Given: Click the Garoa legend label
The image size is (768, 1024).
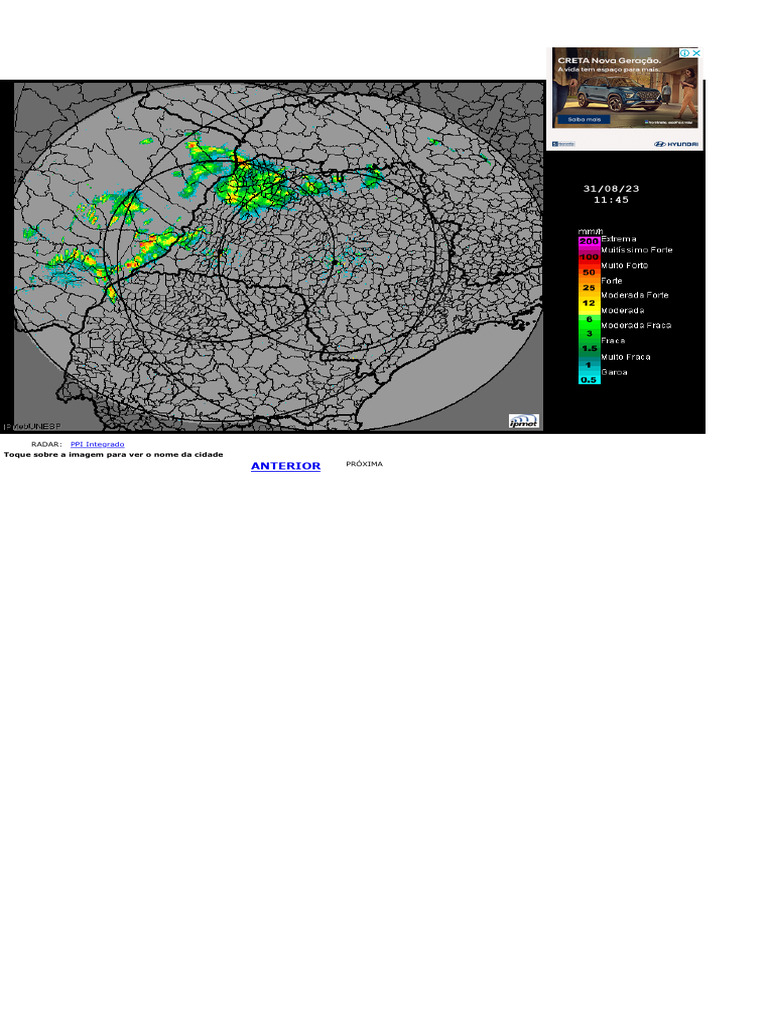Looking at the screenshot, I should [x=614, y=372].
